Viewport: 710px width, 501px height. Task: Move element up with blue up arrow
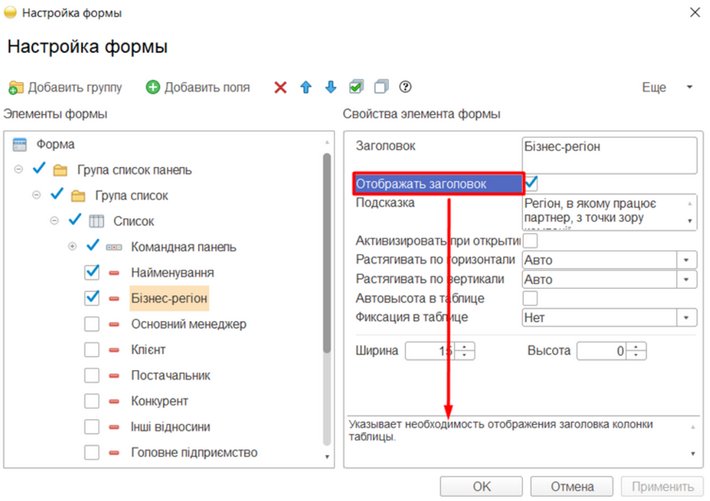[x=306, y=87]
